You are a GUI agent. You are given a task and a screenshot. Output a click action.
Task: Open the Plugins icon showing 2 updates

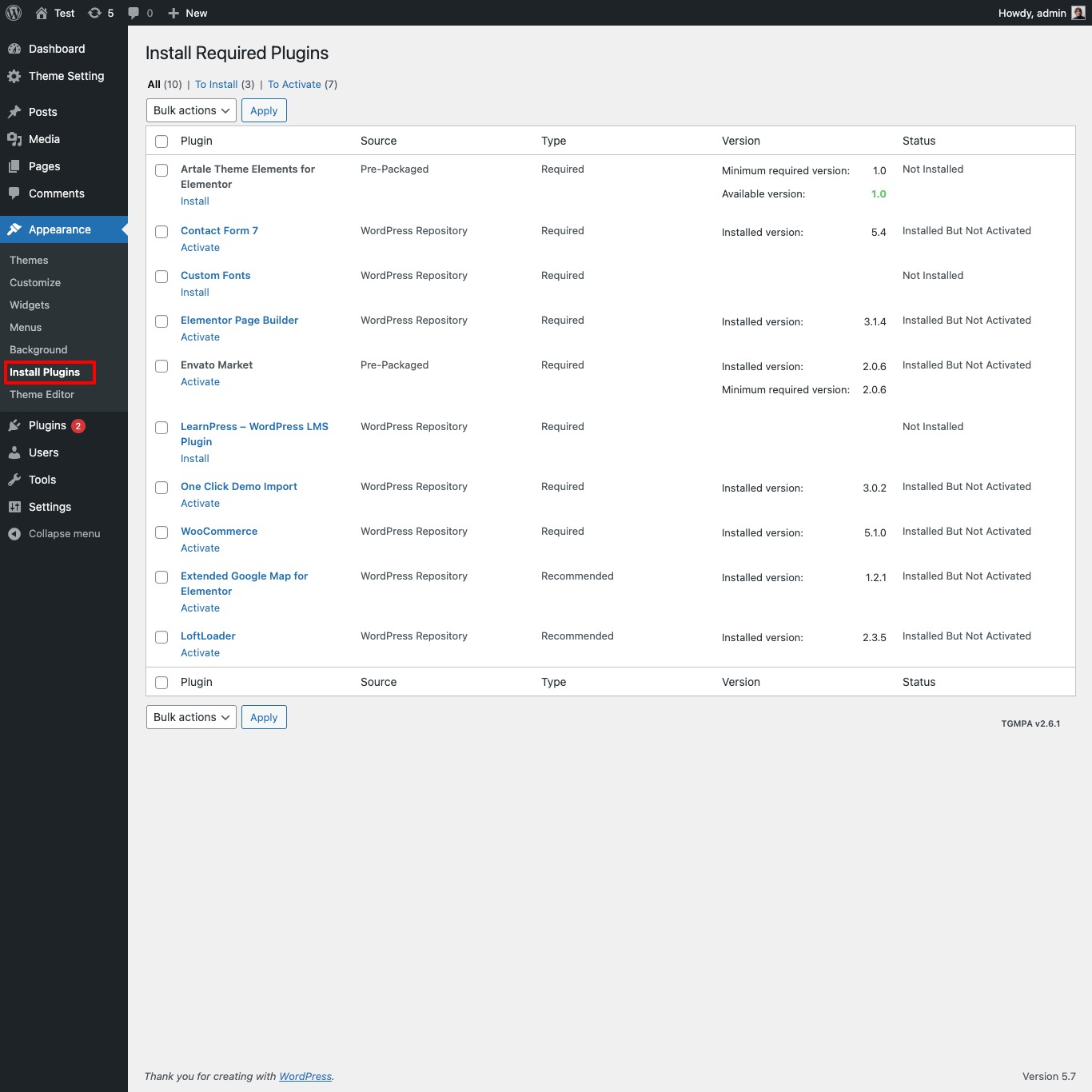coord(14,425)
